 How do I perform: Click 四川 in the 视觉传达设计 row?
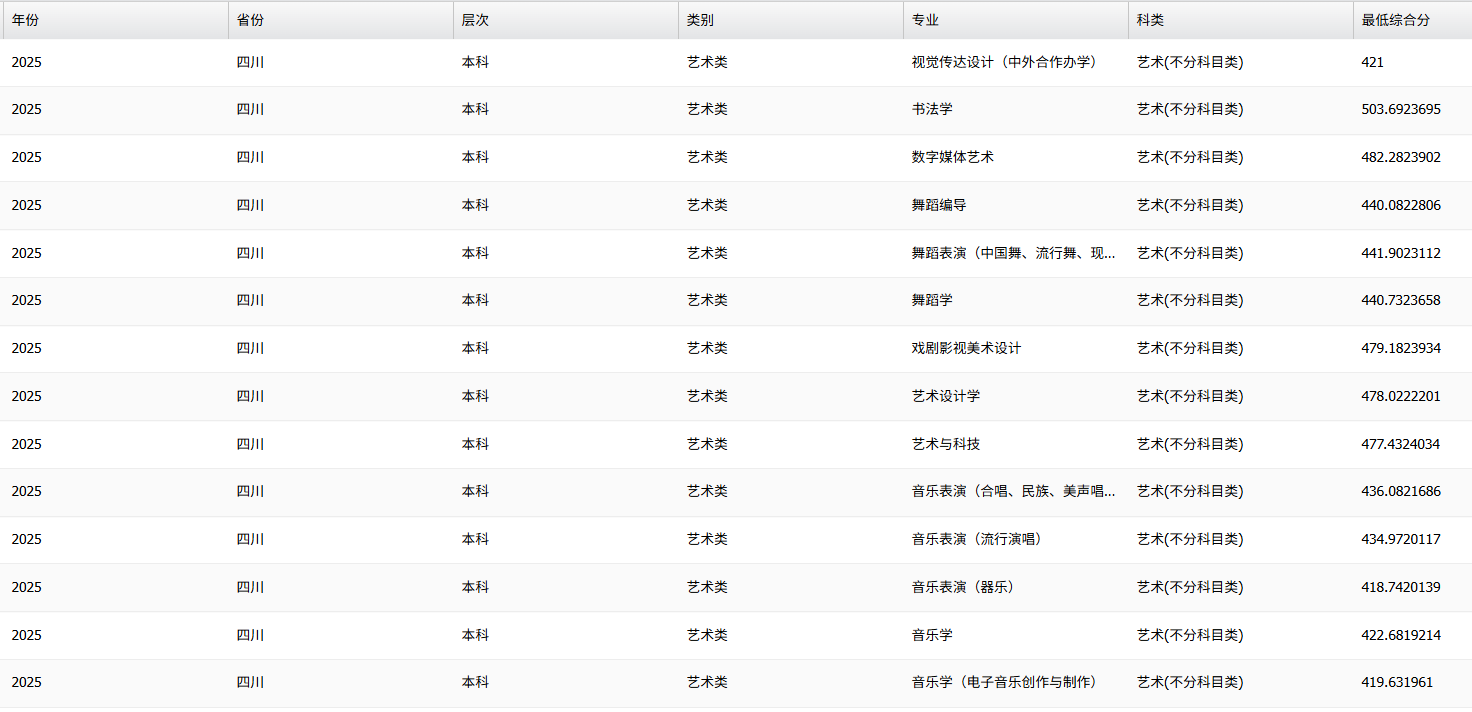coord(250,62)
